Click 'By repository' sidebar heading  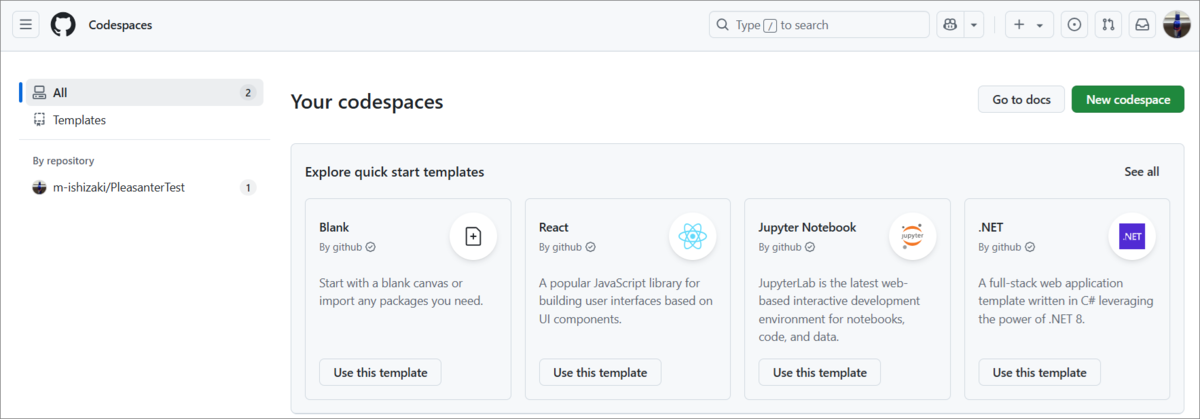click(x=63, y=160)
